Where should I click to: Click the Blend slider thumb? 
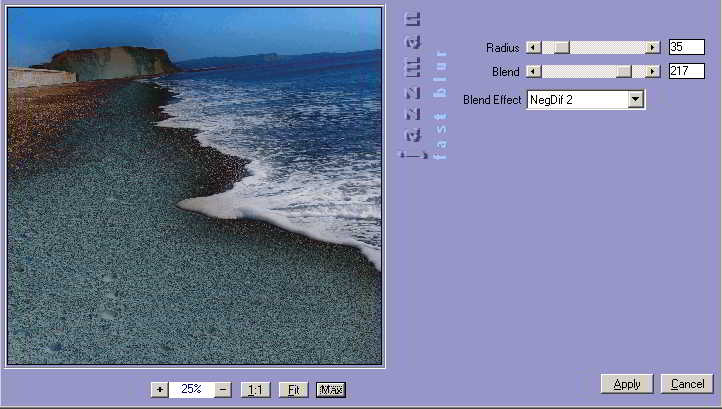pos(624,72)
